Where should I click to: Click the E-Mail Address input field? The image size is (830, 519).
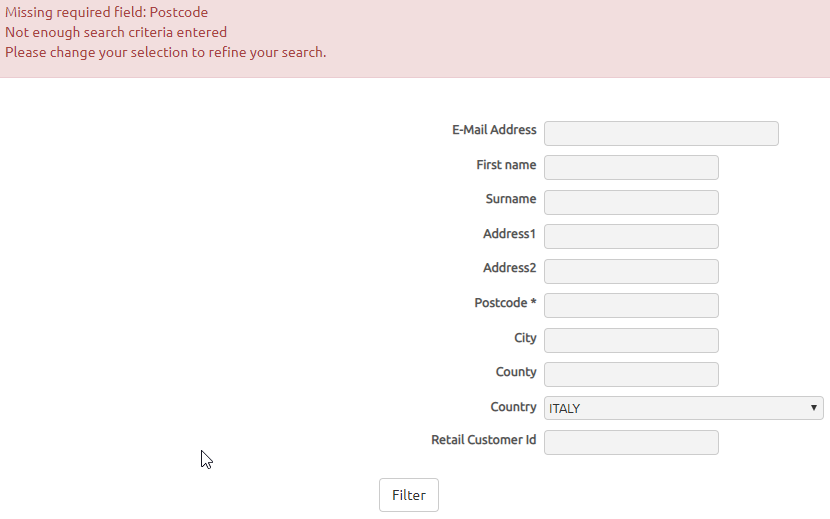tap(661, 133)
